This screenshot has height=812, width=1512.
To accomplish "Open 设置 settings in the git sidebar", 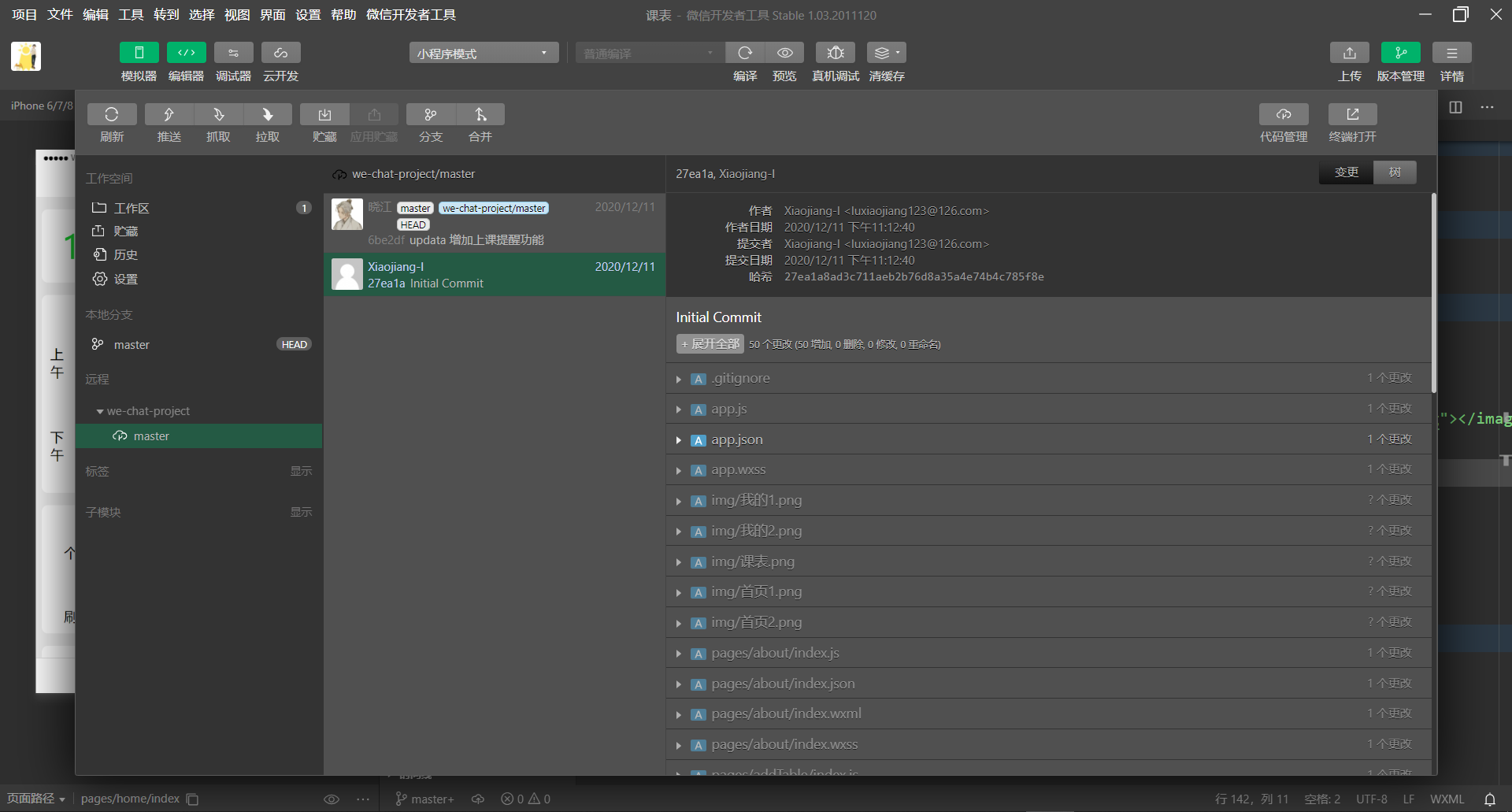I will coord(201,280).
